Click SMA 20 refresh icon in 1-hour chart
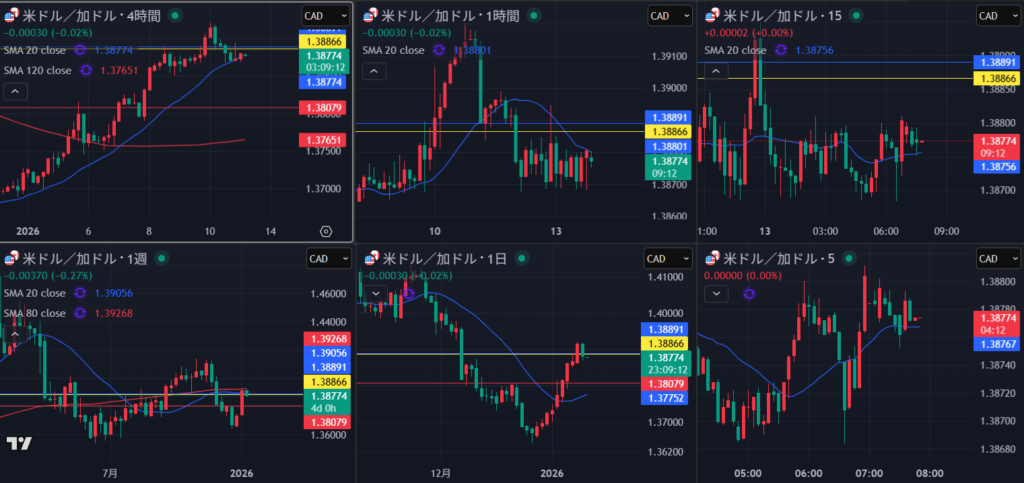Image resolution: width=1024 pixels, height=483 pixels. click(x=440, y=49)
